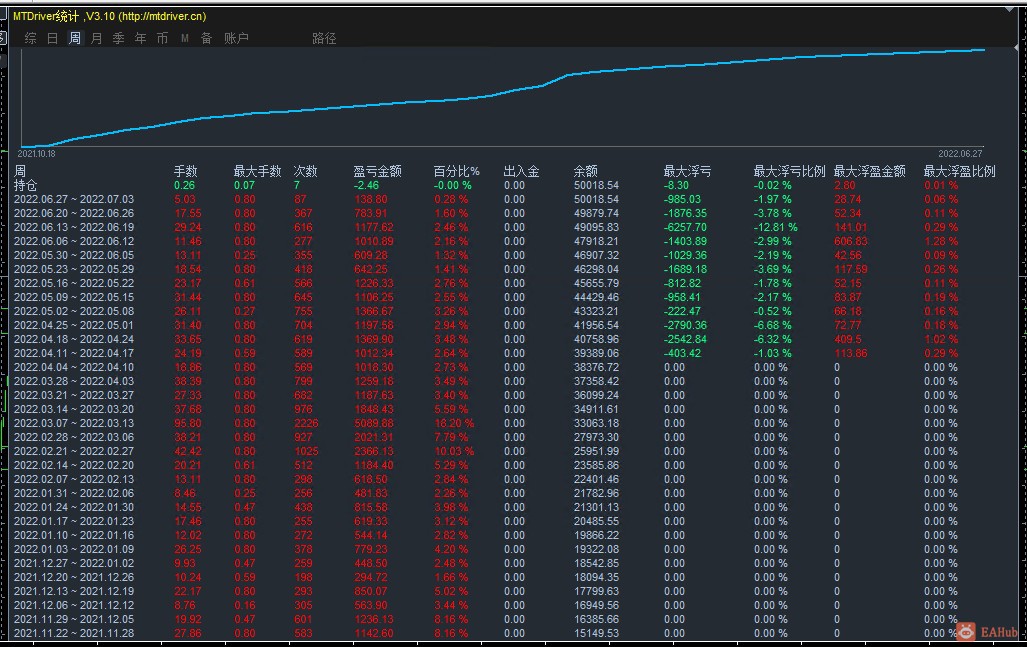The height and width of the screenshot is (647, 1027).
Task: Click the 盈亏金额 column header
Action: pos(377,171)
